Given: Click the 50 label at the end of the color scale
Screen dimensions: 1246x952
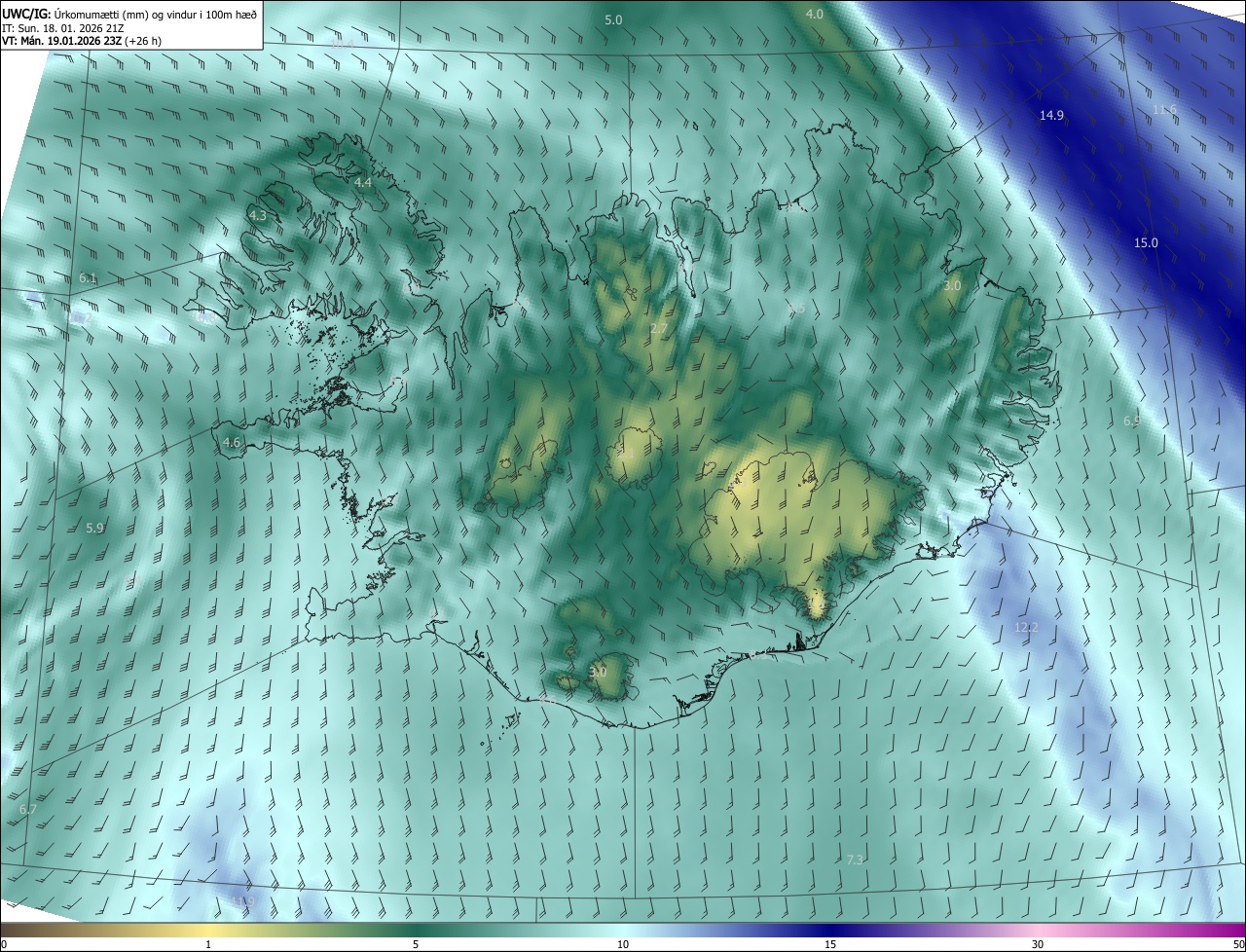Looking at the screenshot, I should click(x=1238, y=944).
